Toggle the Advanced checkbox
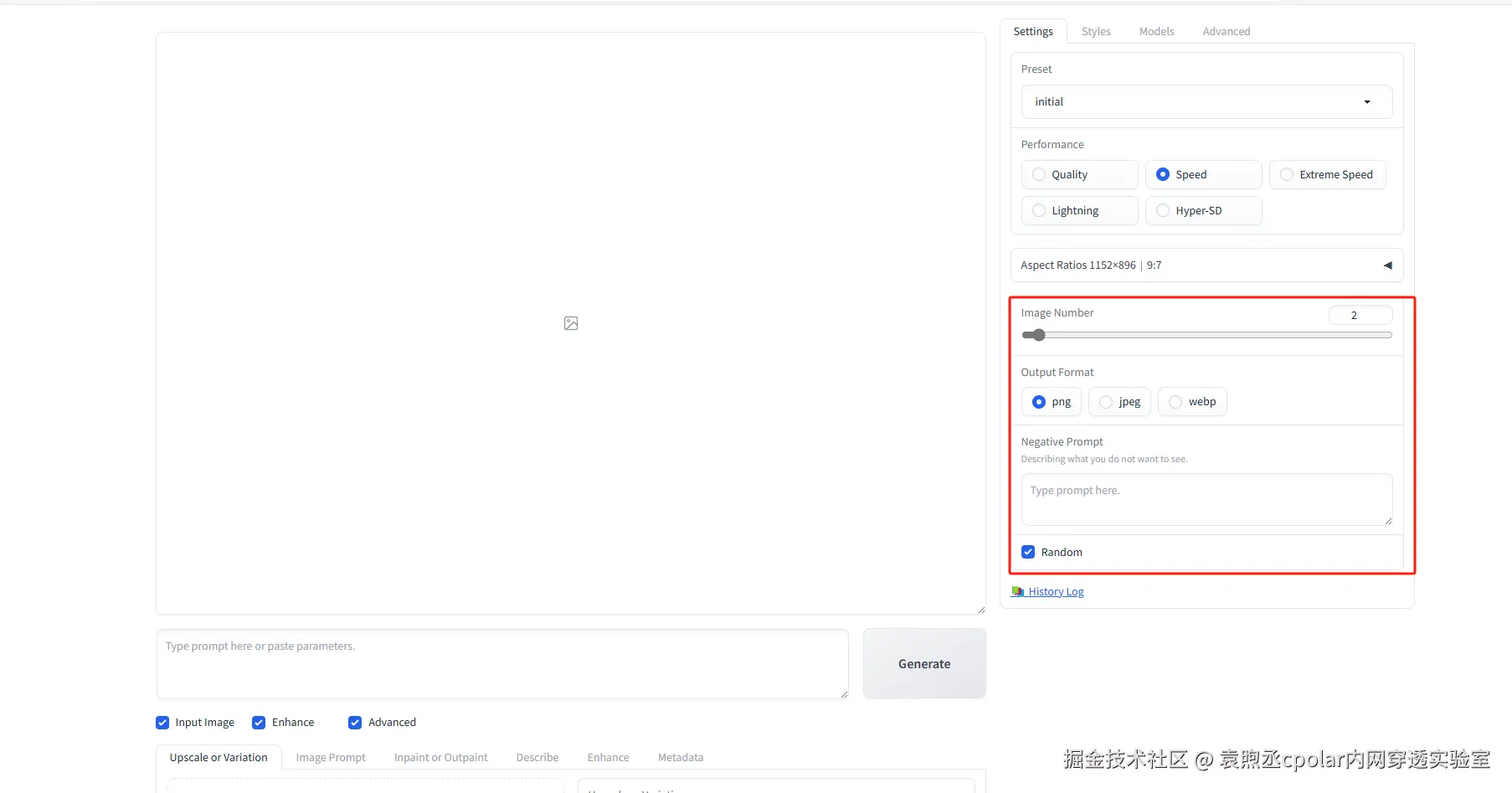The height and width of the screenshot is (793, 1512). (x=355, y=723)
